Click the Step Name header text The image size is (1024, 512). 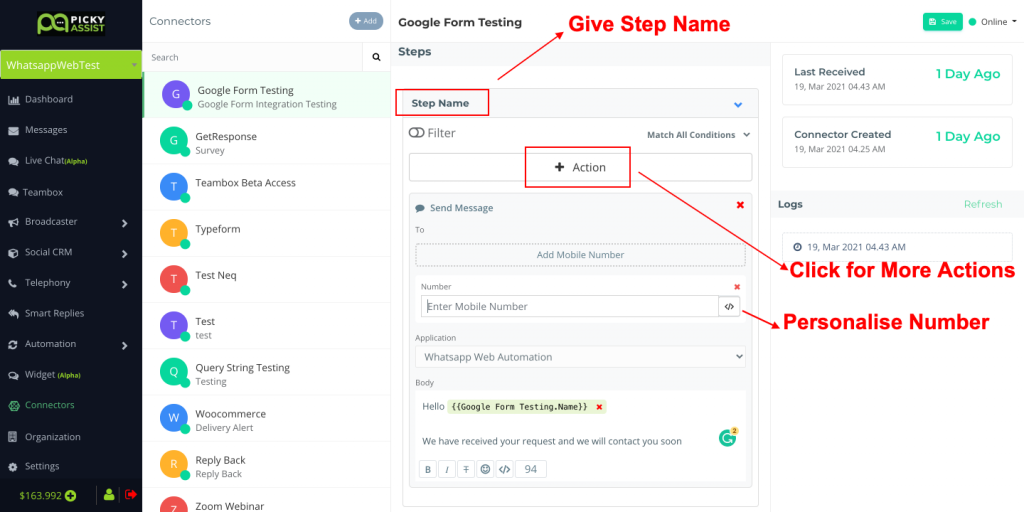tap(440, 103)
